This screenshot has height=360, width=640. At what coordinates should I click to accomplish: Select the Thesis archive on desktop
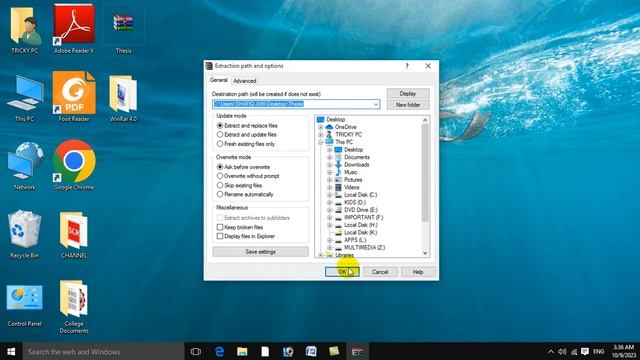click(123, 29)
